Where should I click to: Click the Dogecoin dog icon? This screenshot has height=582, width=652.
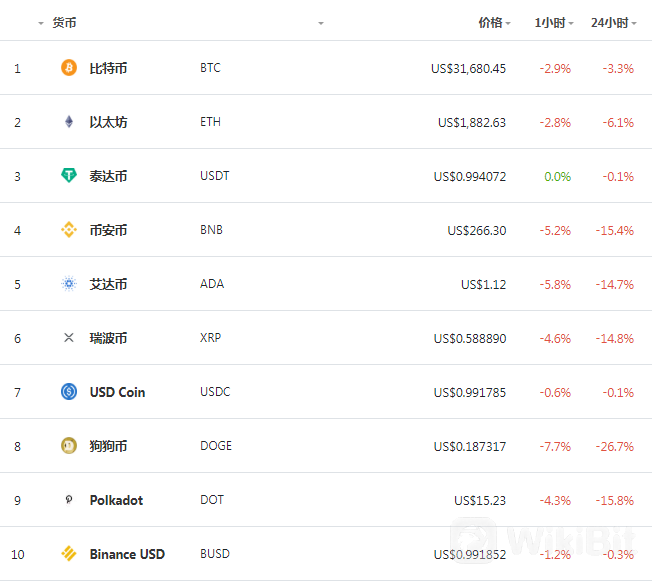69,446
